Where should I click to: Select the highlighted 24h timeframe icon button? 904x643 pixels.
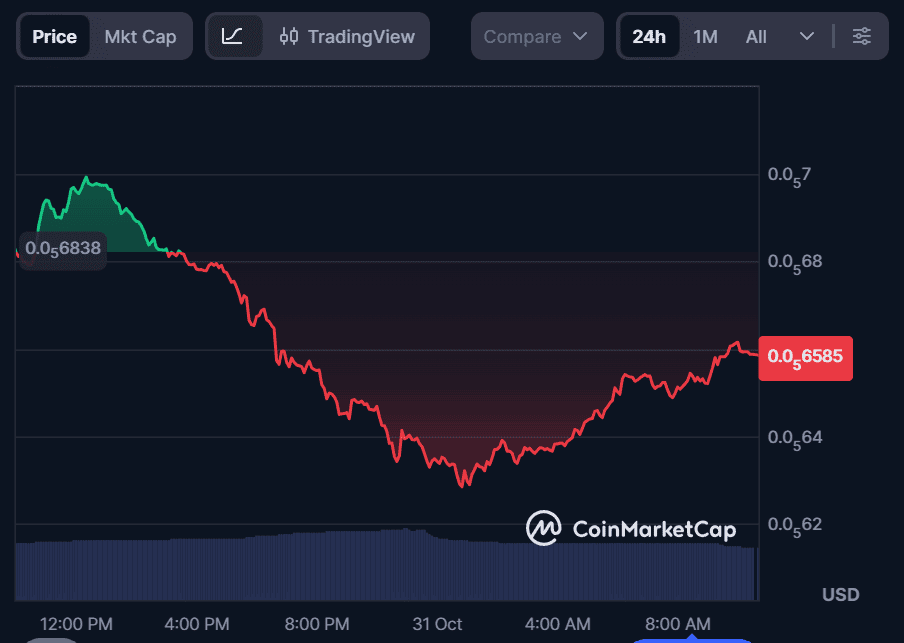point(648,36)
